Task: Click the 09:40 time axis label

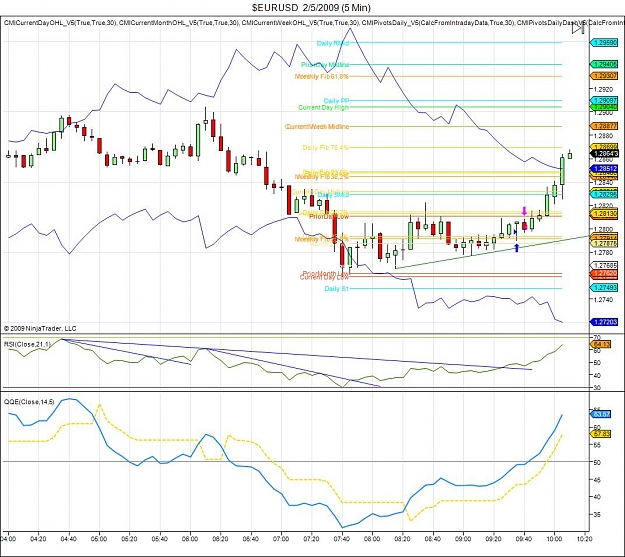Action: [525, 539]
